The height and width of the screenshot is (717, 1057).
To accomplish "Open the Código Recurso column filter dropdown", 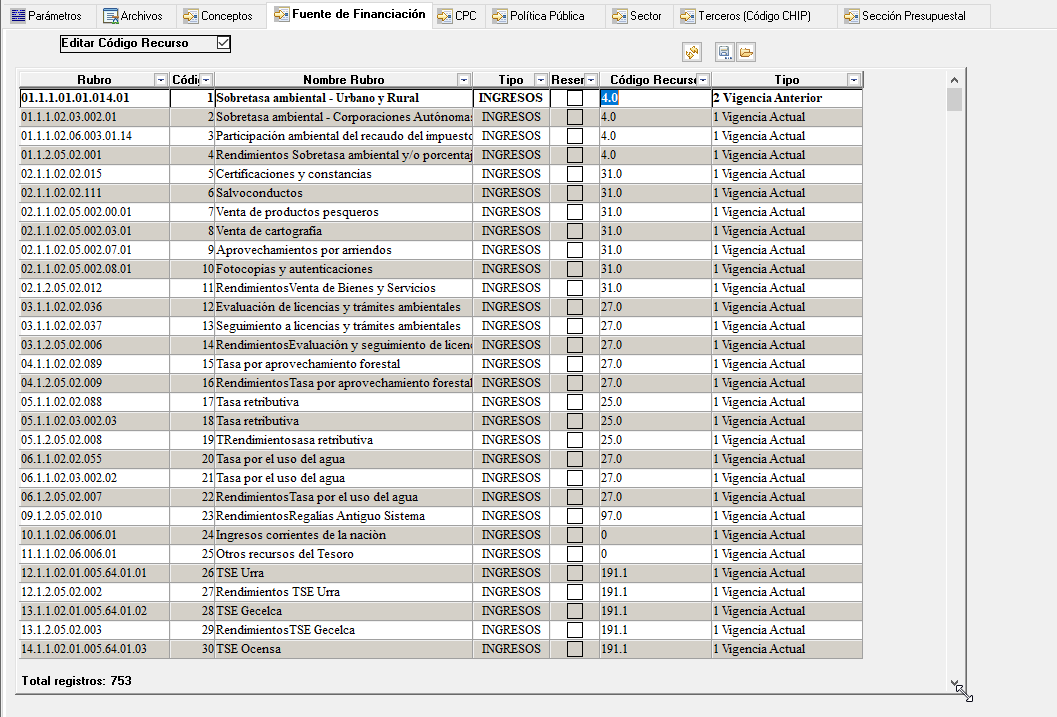I will click(703, 80).
